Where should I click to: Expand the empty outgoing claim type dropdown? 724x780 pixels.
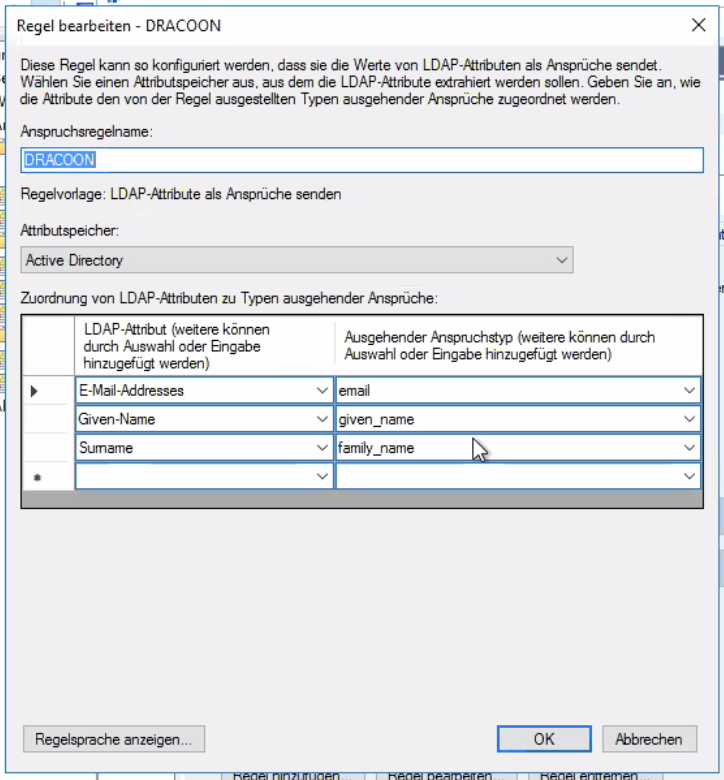[689, 477]
